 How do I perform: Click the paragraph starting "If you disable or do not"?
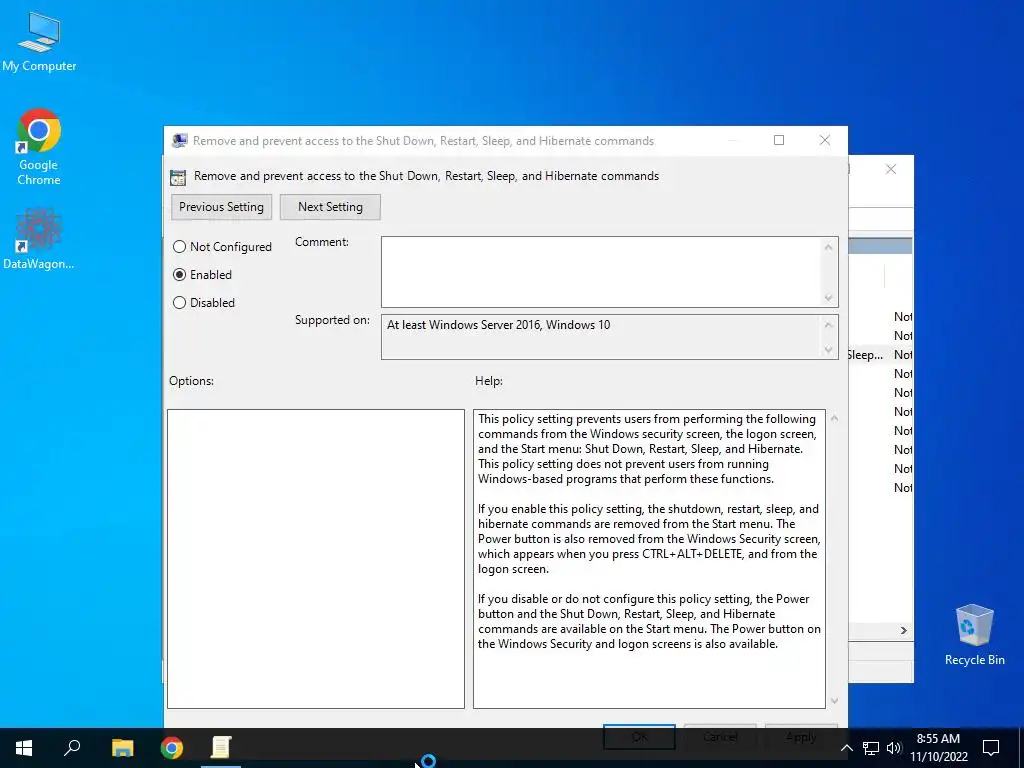click(649, 621)
